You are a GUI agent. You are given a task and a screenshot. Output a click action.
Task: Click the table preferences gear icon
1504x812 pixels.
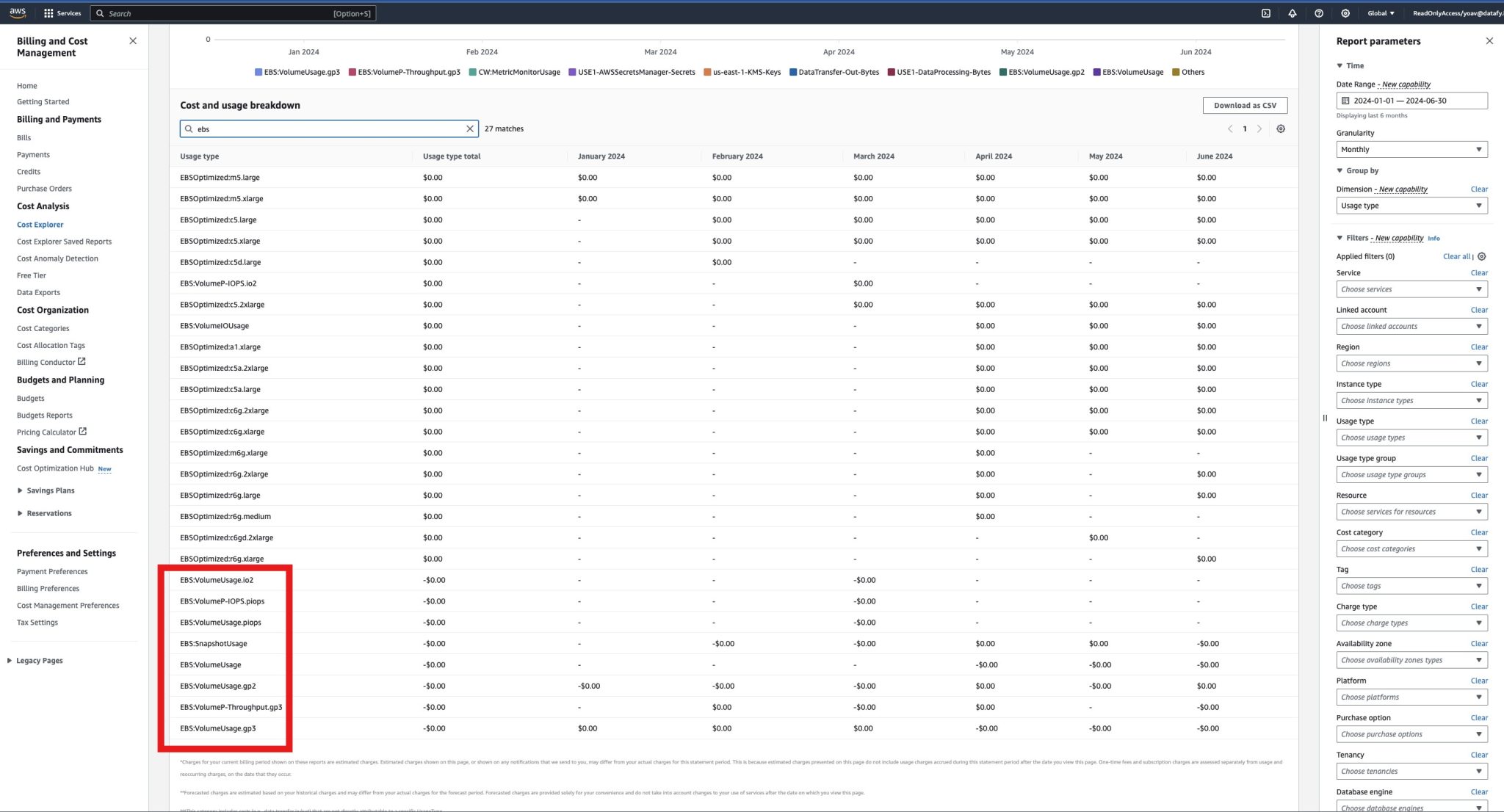tap(1281, 128)
